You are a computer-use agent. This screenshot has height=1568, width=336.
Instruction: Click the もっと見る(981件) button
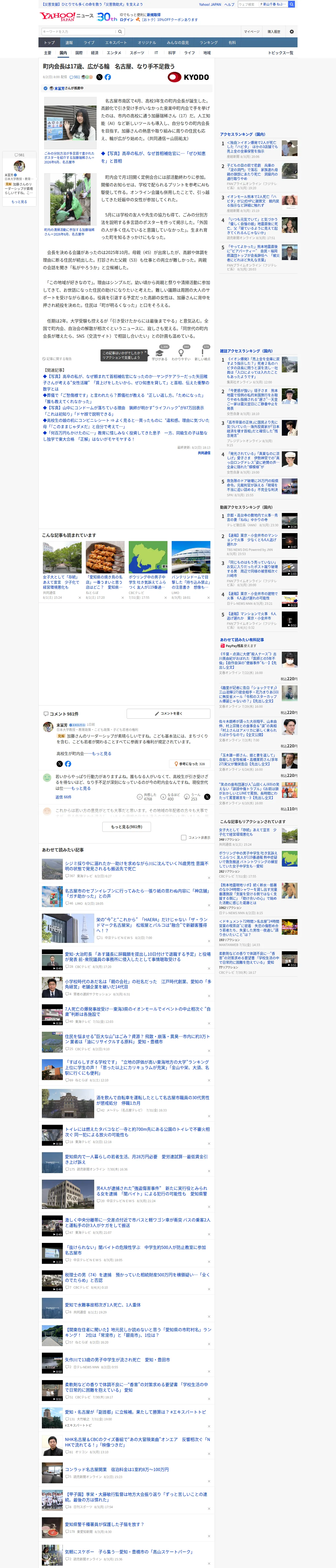tap(127, 827)
